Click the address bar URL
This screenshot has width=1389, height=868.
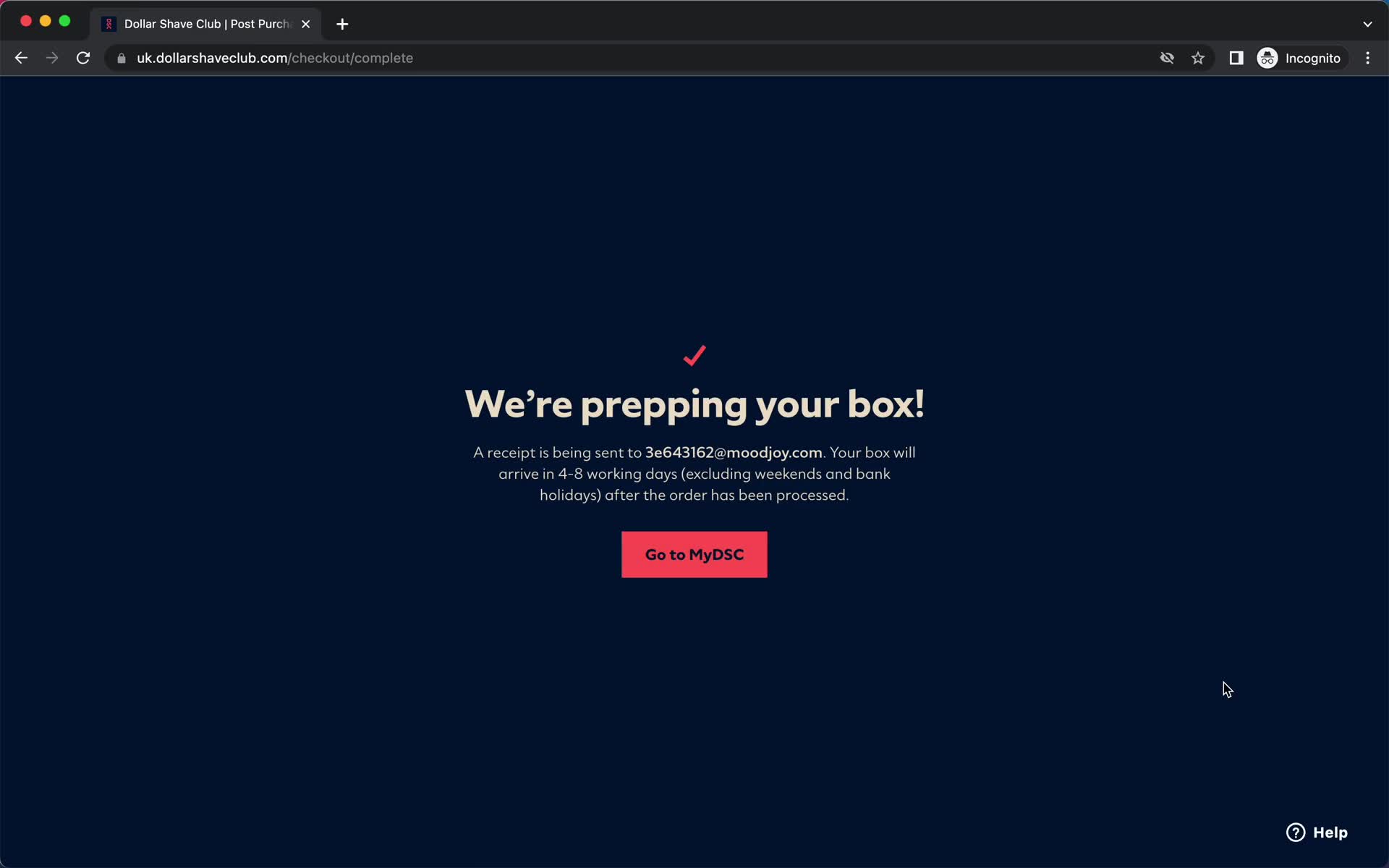click(275, 58)
